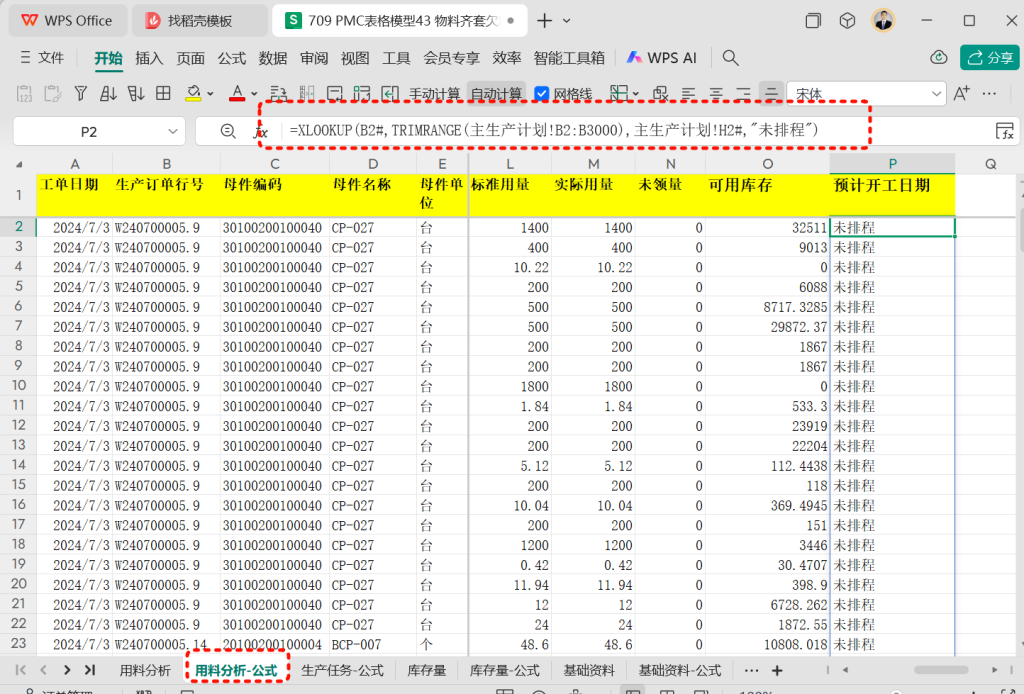Switch to the 插入 ribbon tab
Viewport: 1024px width, 694px height.
pos(149,58)
